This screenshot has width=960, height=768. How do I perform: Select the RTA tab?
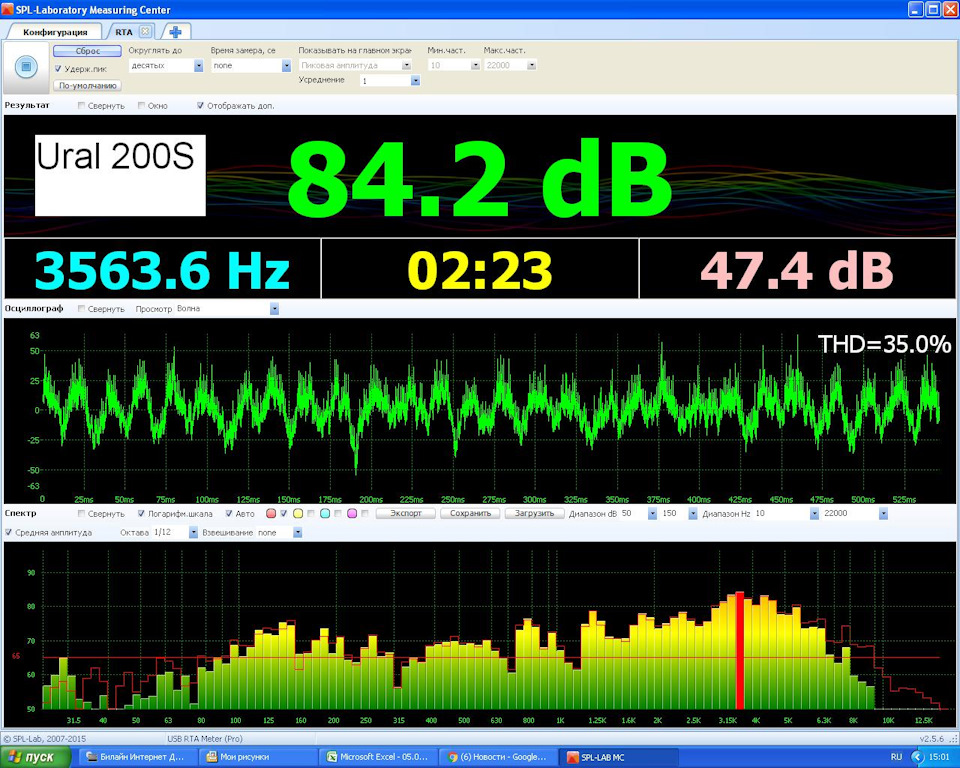click(x=124, y=32)
